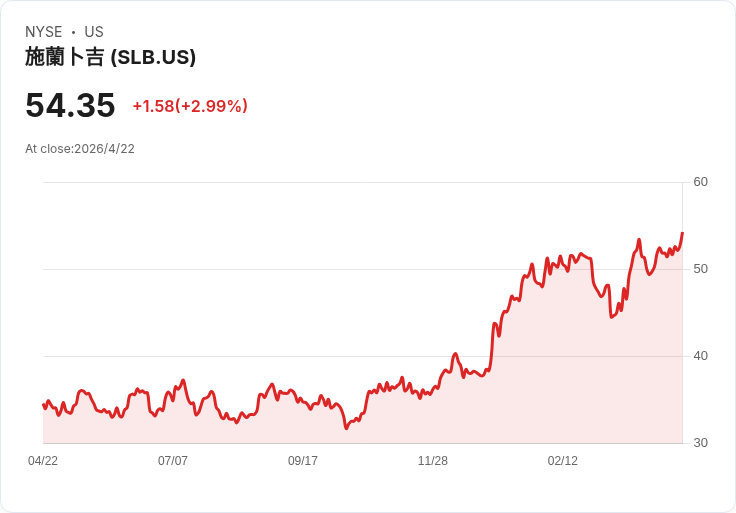The width and height of the screenshot is (736, 513).
Task: Click the latest data point at chart's right end
Action: pos(682,232)
